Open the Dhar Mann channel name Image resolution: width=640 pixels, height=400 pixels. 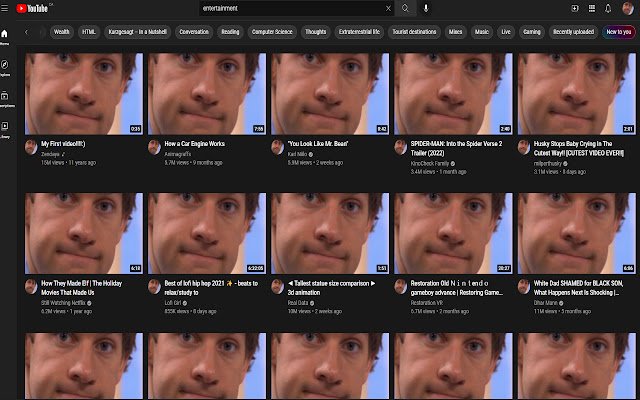[545, 303]
